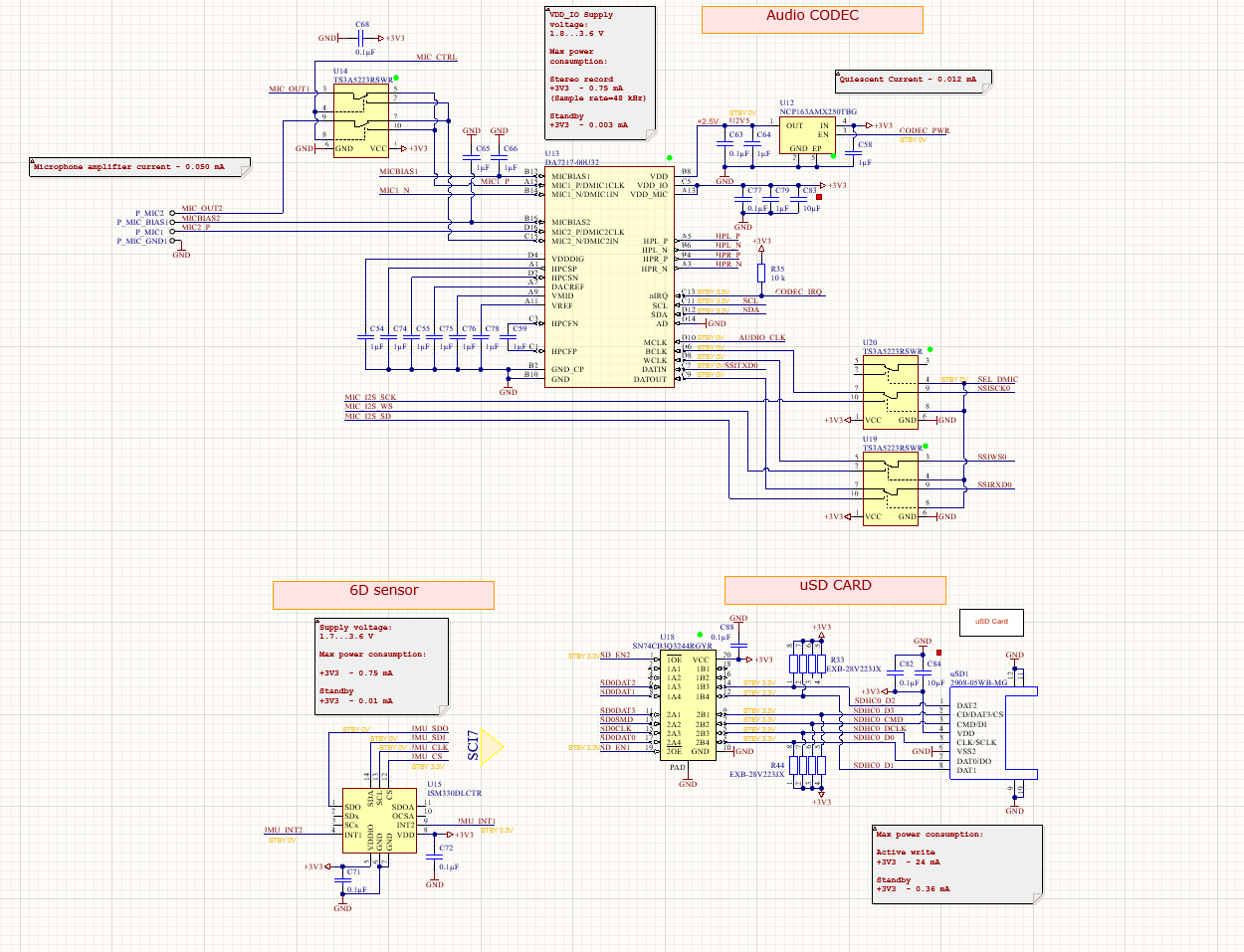Select capacitor C71
The image size is (1244, 952).
[343, 880]
